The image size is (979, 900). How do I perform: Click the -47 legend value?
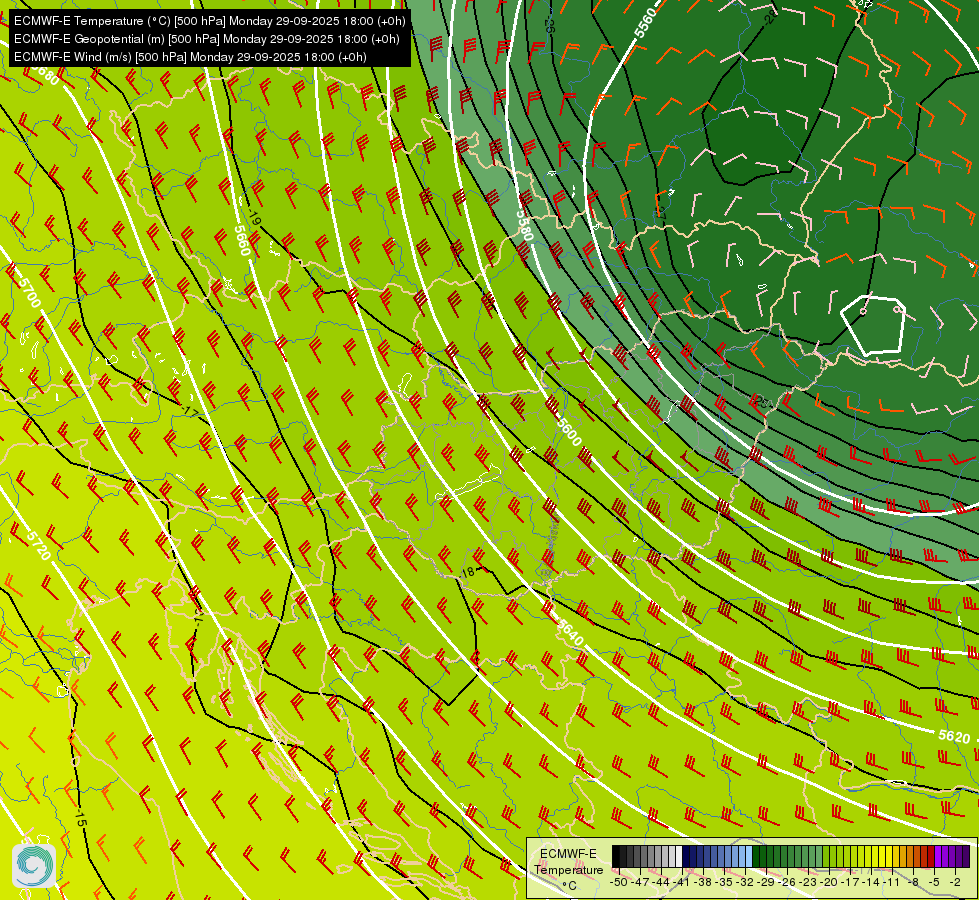pyautogui.click(x=640, y=882)
